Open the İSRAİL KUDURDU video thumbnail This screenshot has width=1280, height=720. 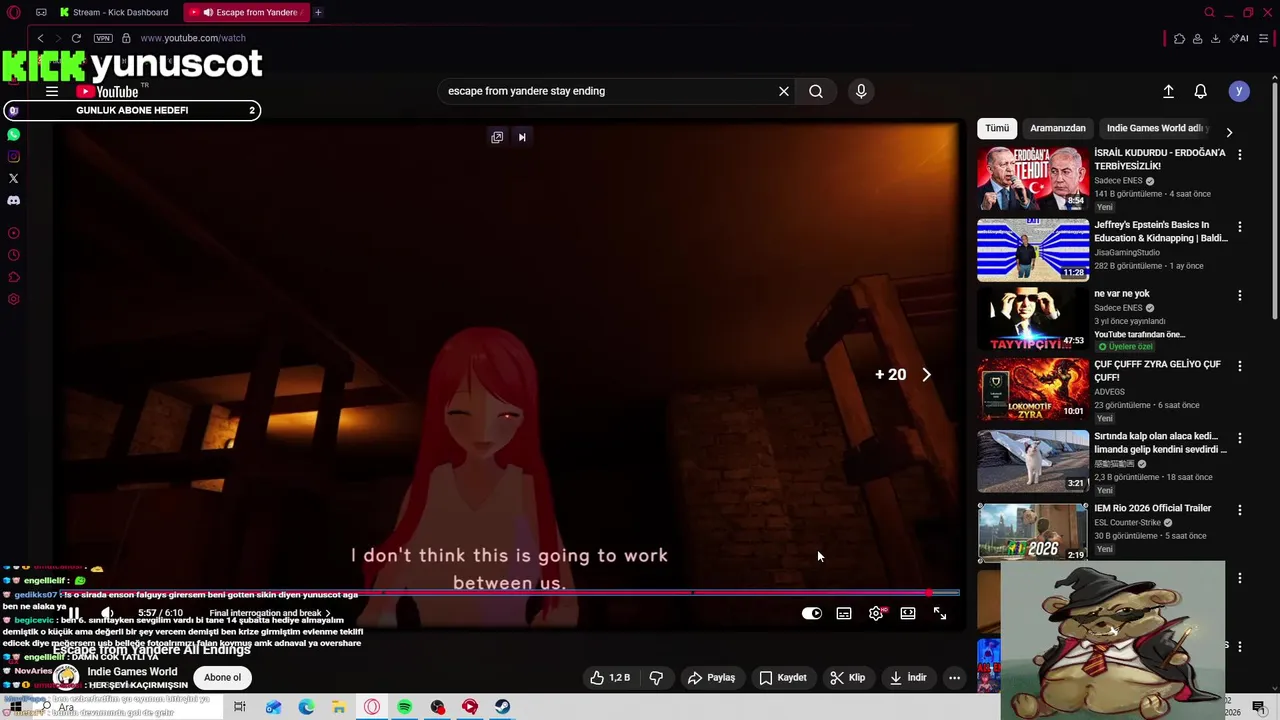[x=1033, y=178]
